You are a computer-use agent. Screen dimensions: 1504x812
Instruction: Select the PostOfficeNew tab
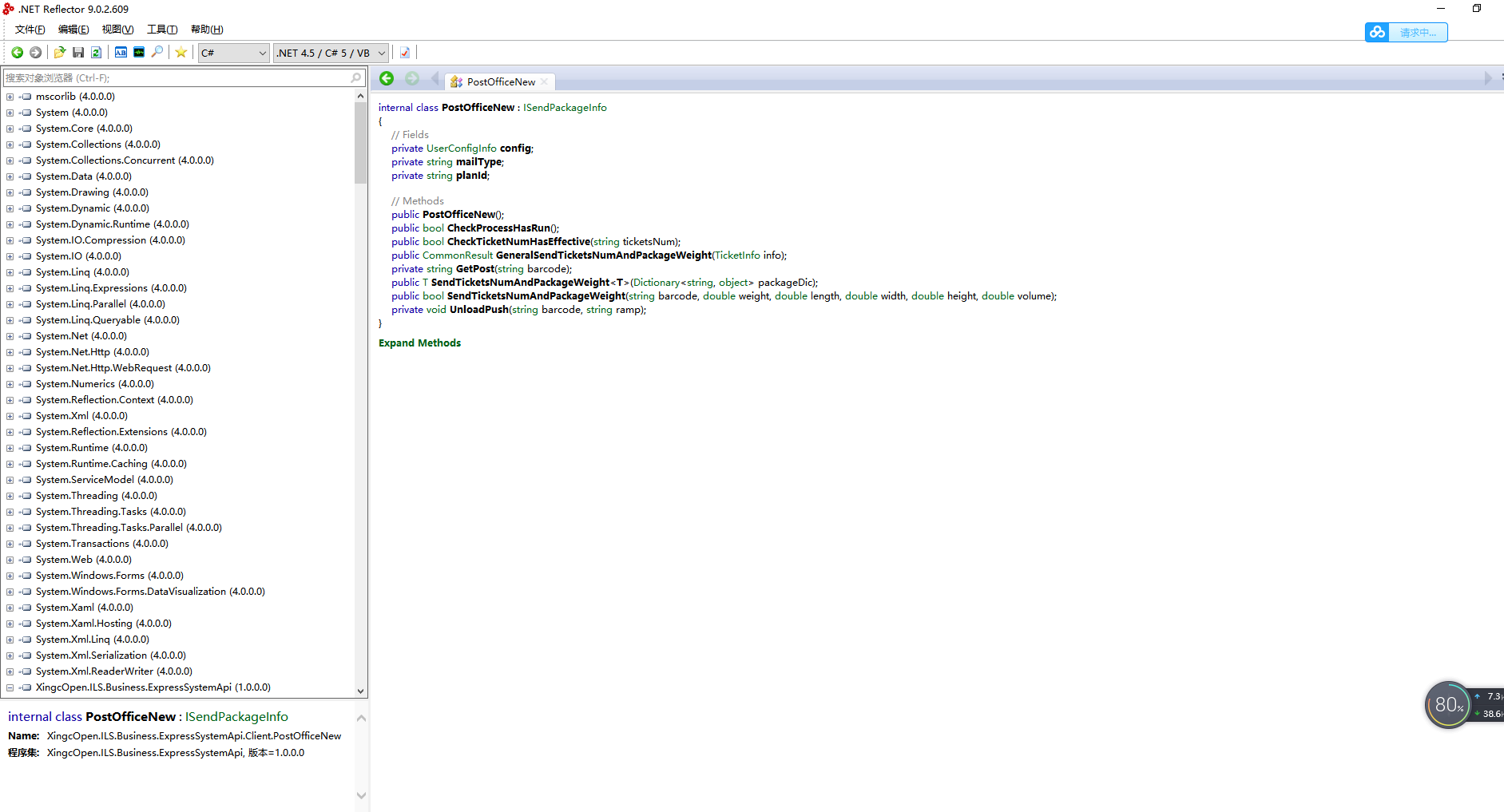501,81
